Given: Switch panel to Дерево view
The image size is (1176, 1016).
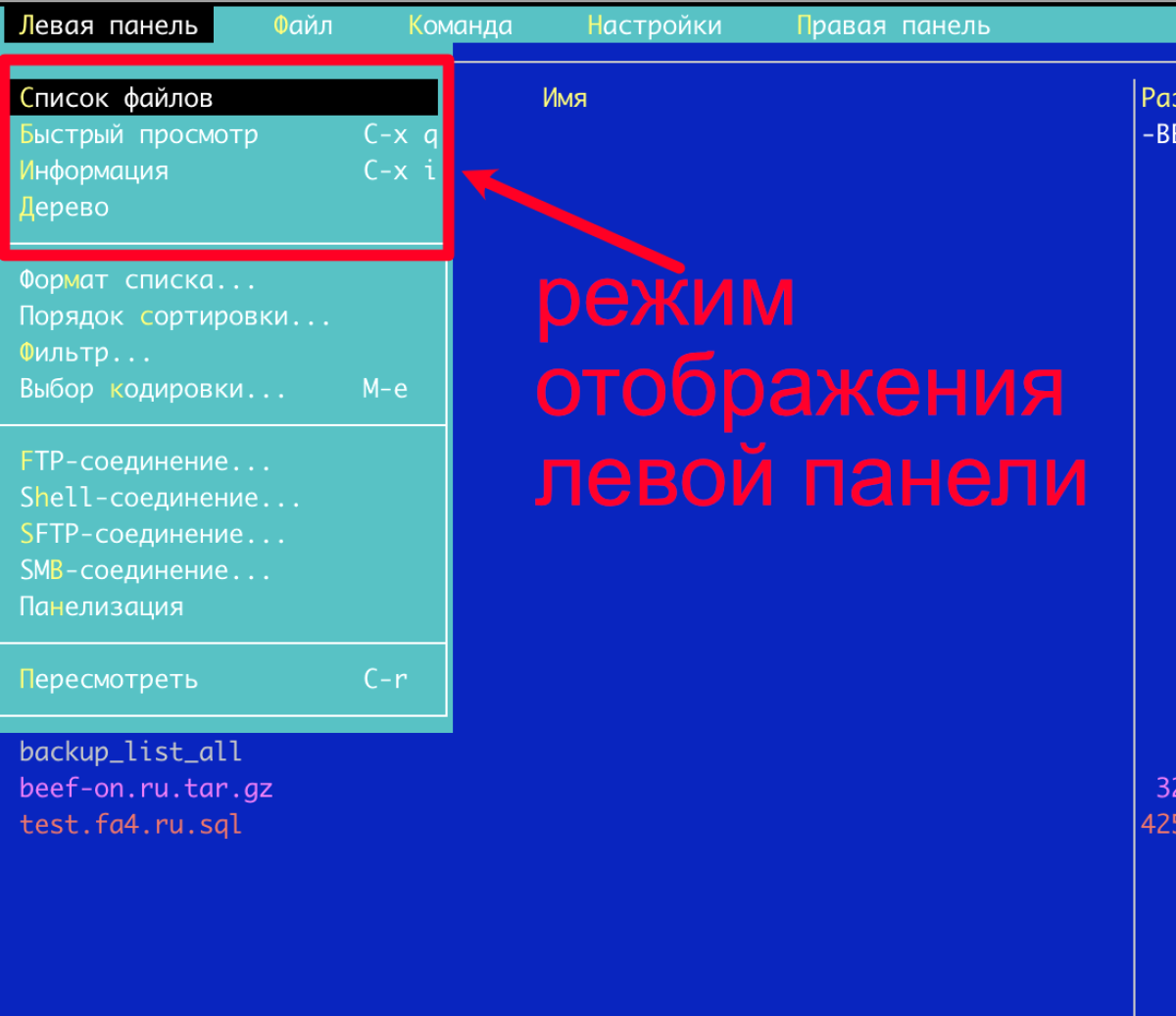Looking at the screenshot, I should pyautogui.click(x=65, y=207).
